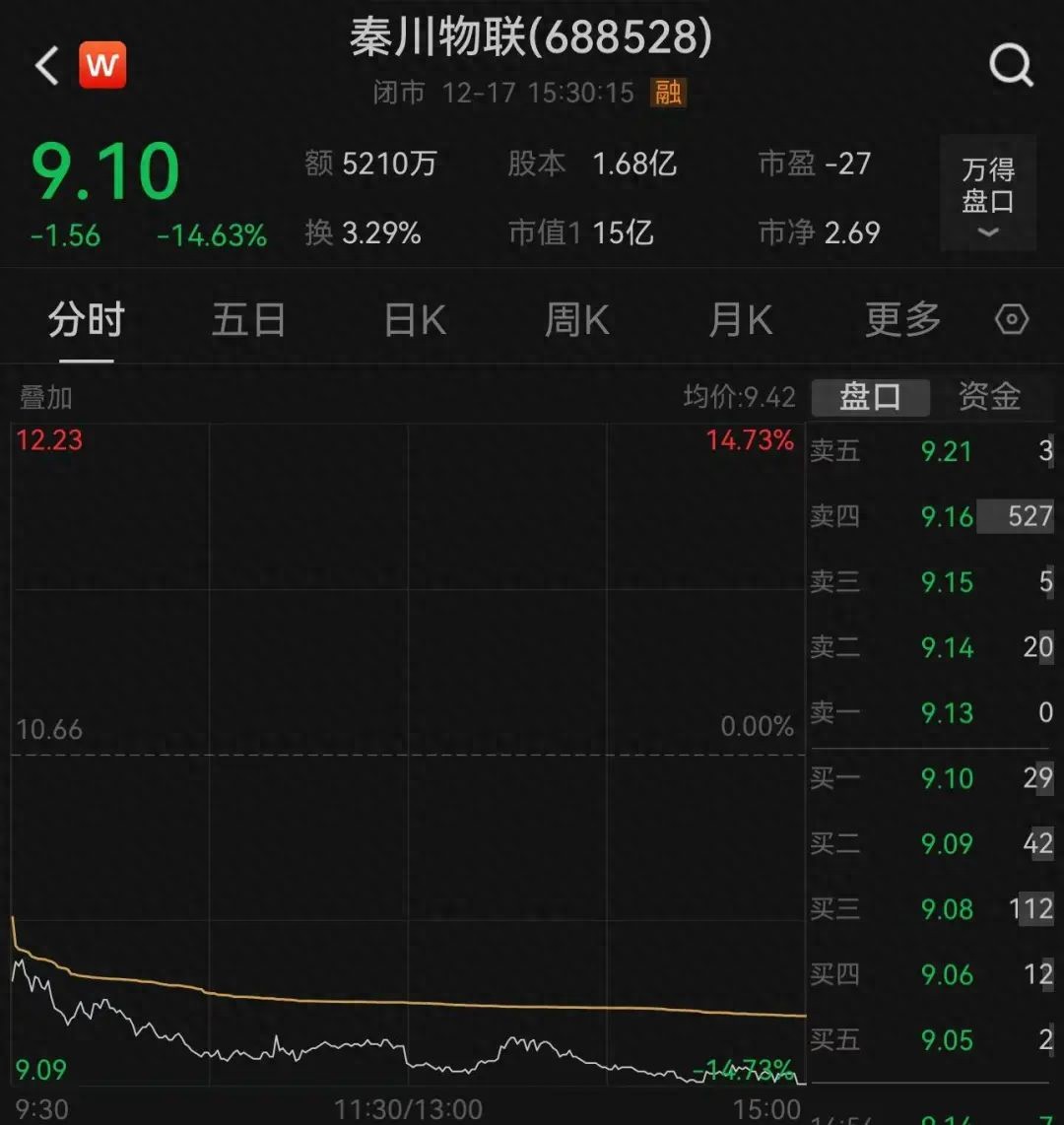The image size is (1064, 1125).
Task: Open the 叠加 overlay selector
Action: pyautogui.click(x=45, y=400)
